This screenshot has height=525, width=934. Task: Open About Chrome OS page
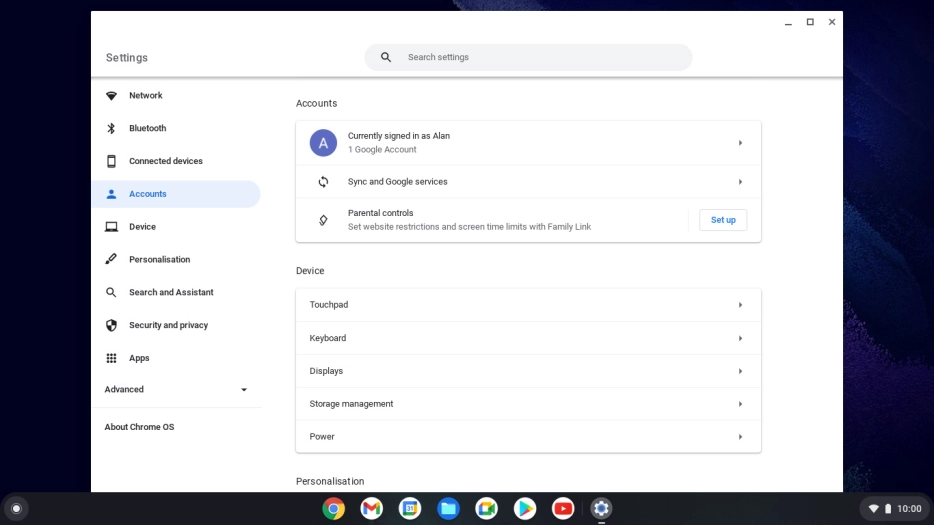(x=139, y=427)
